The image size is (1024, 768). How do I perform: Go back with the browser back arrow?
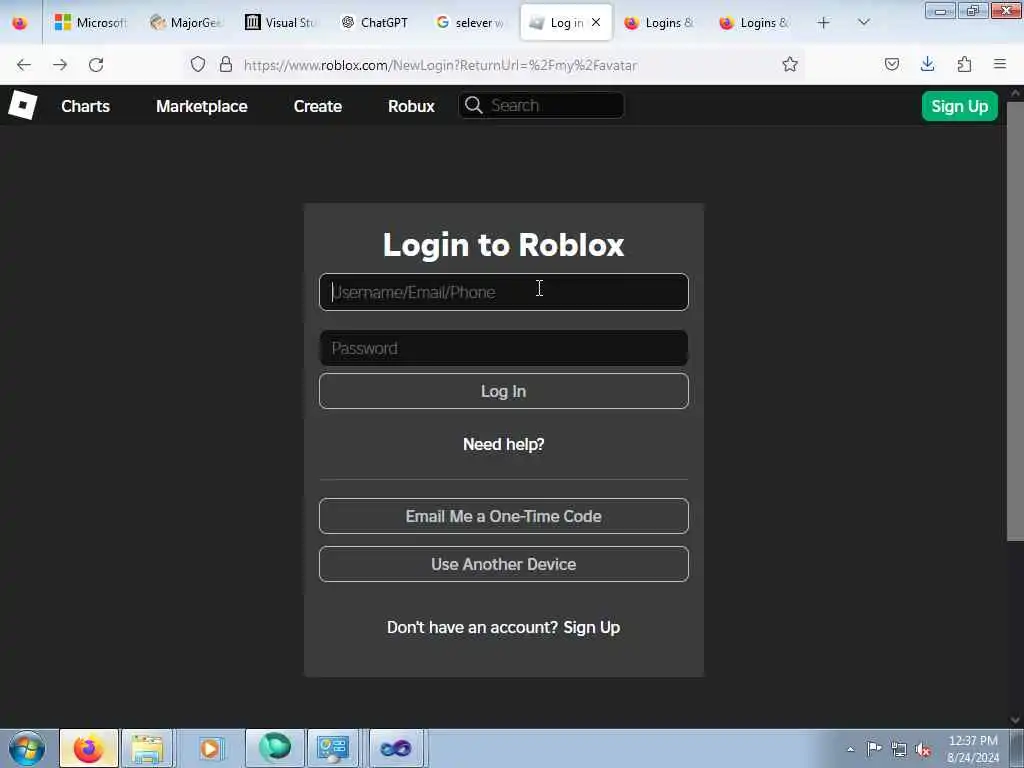[24, 65]
